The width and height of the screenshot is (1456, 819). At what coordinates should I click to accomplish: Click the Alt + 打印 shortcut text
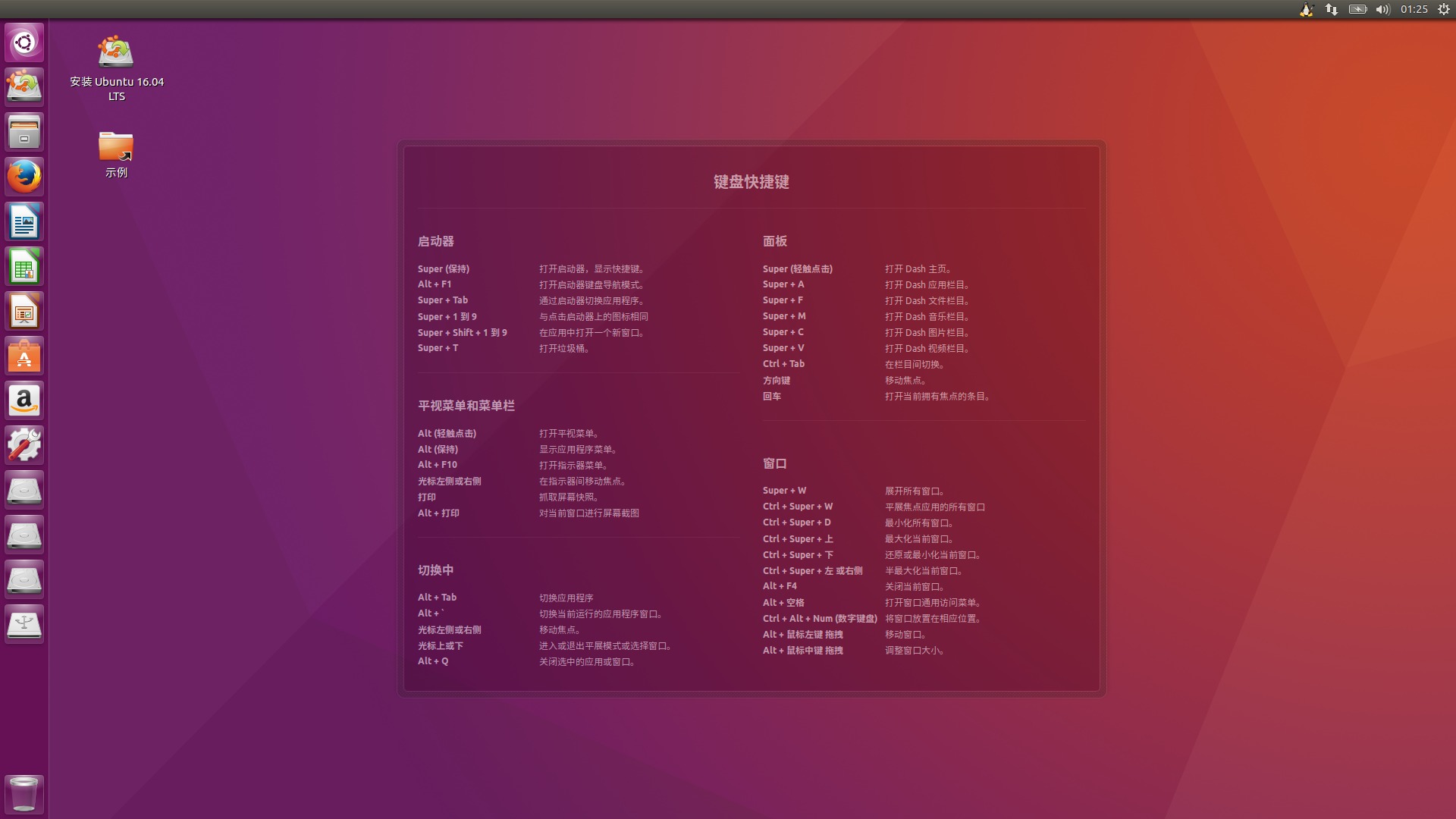coord(438,513)
